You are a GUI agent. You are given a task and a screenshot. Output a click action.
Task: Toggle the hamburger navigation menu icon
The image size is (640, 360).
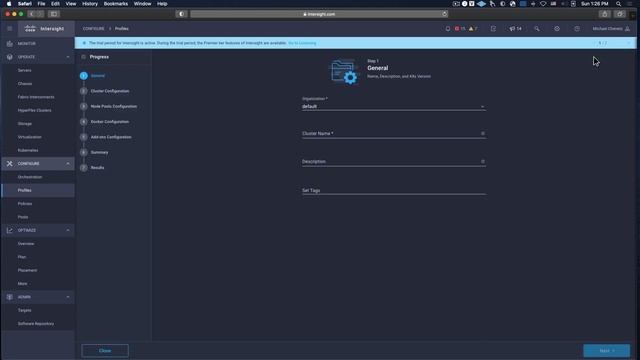9,29
